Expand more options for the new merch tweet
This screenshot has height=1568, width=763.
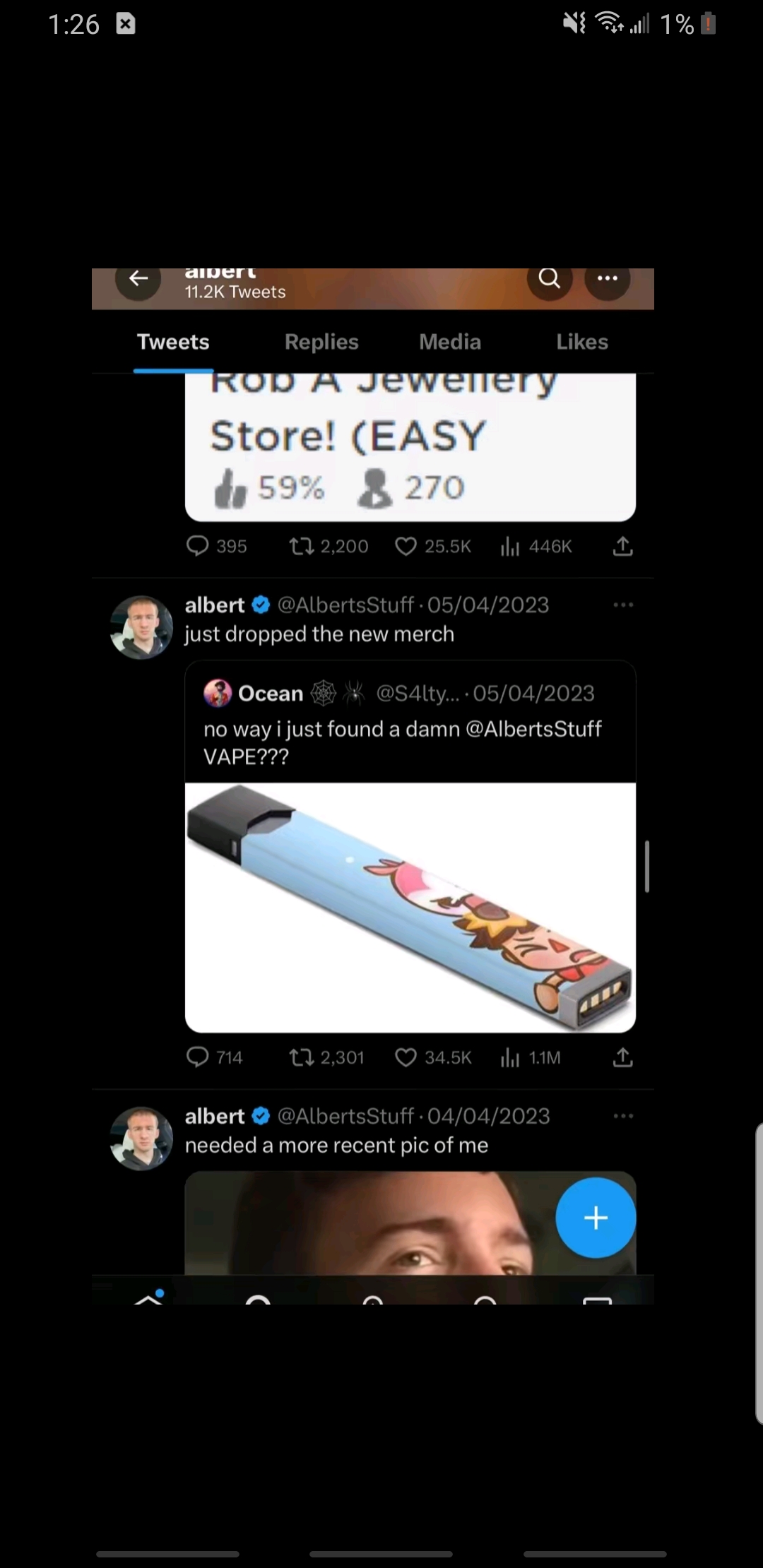(x=623, y=605)
